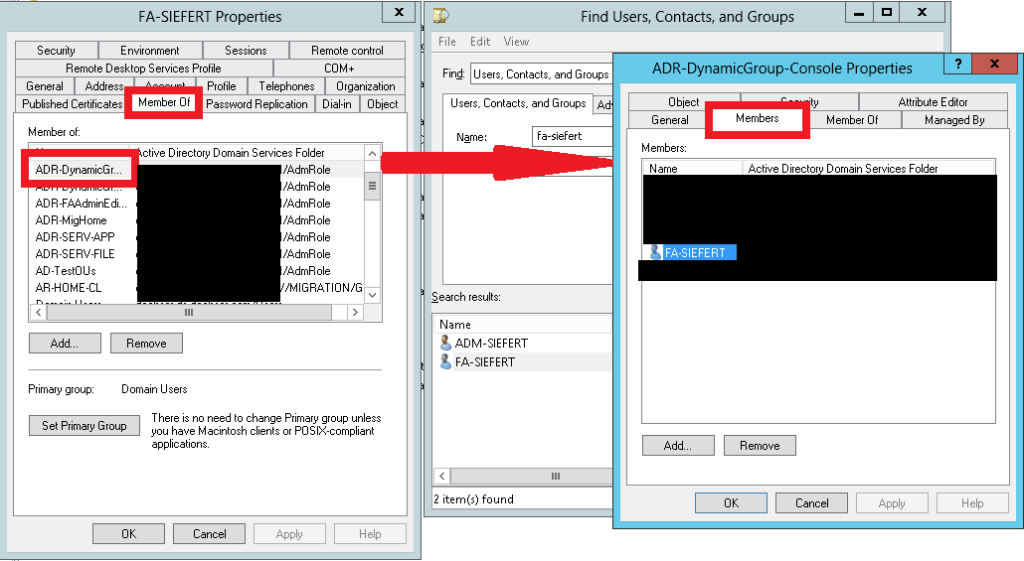Image resolution: width=1024 pixels, height=561 pixels.
Task: Switch to the Password Replication tab
Action: 257,104
